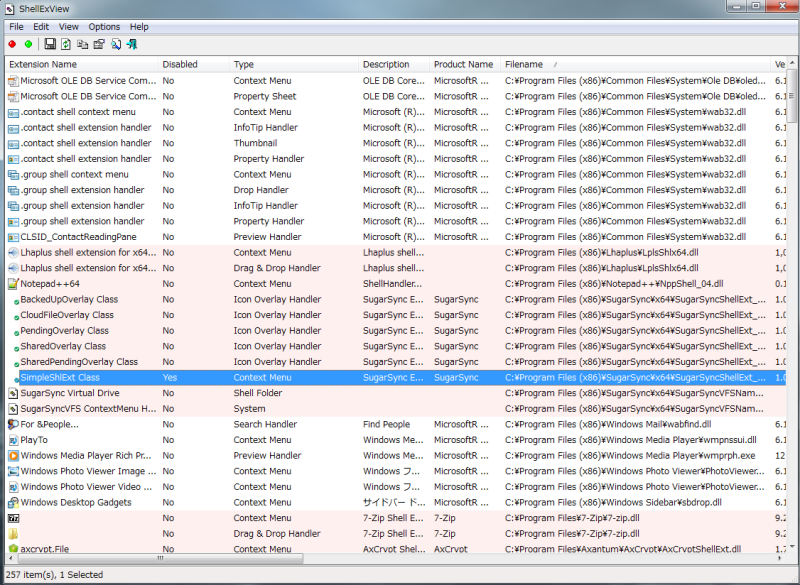Click the For &People... row icon

(13, 424)
